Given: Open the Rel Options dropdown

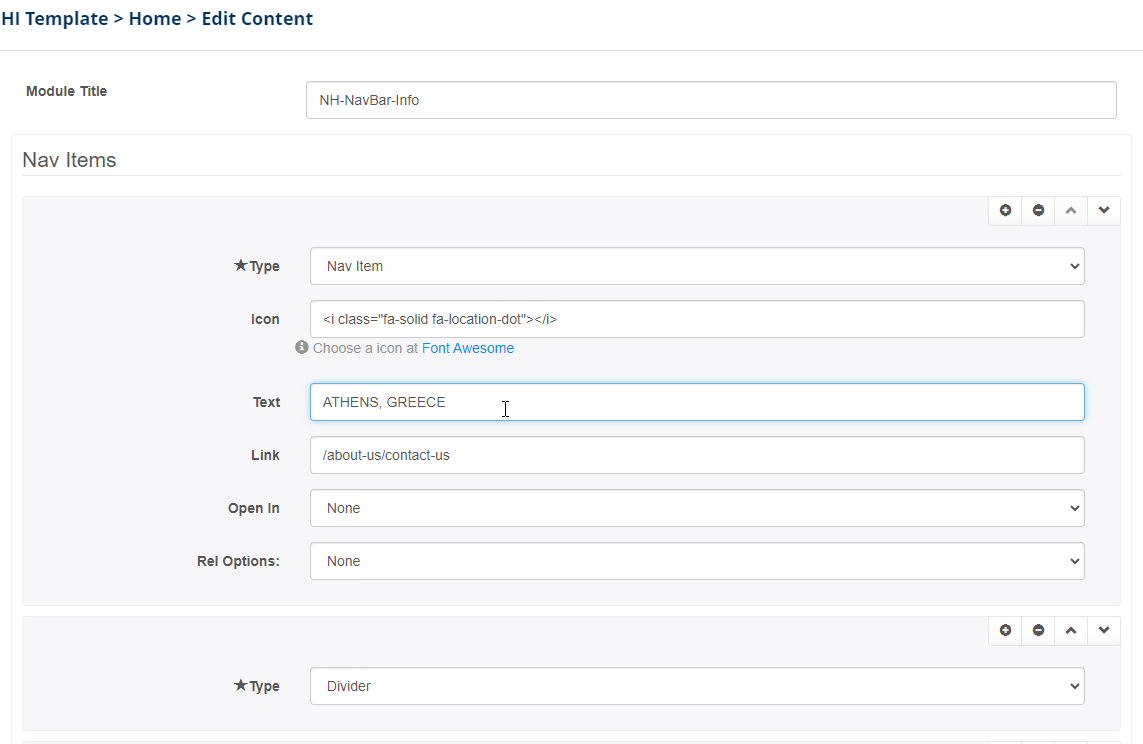Looking at the screenshot, I should click(x=697, y=561).
